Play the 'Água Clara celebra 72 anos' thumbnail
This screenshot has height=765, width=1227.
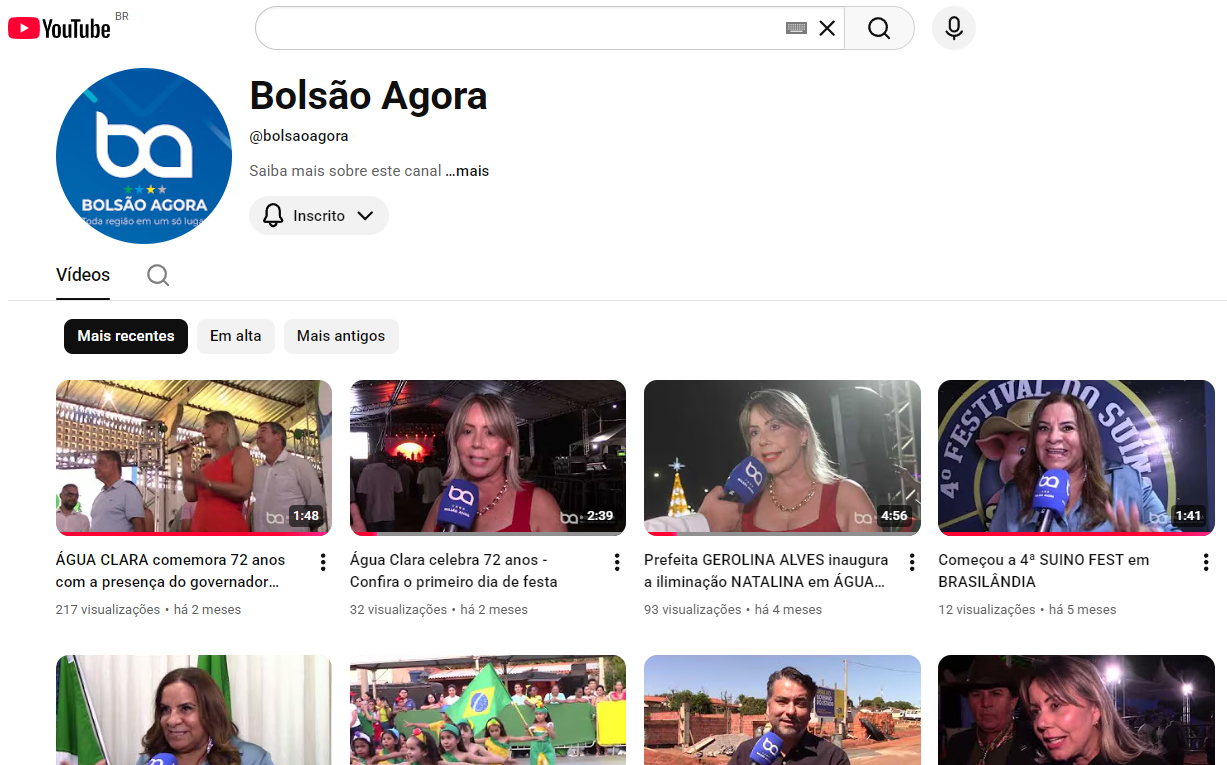click(488, 458)
